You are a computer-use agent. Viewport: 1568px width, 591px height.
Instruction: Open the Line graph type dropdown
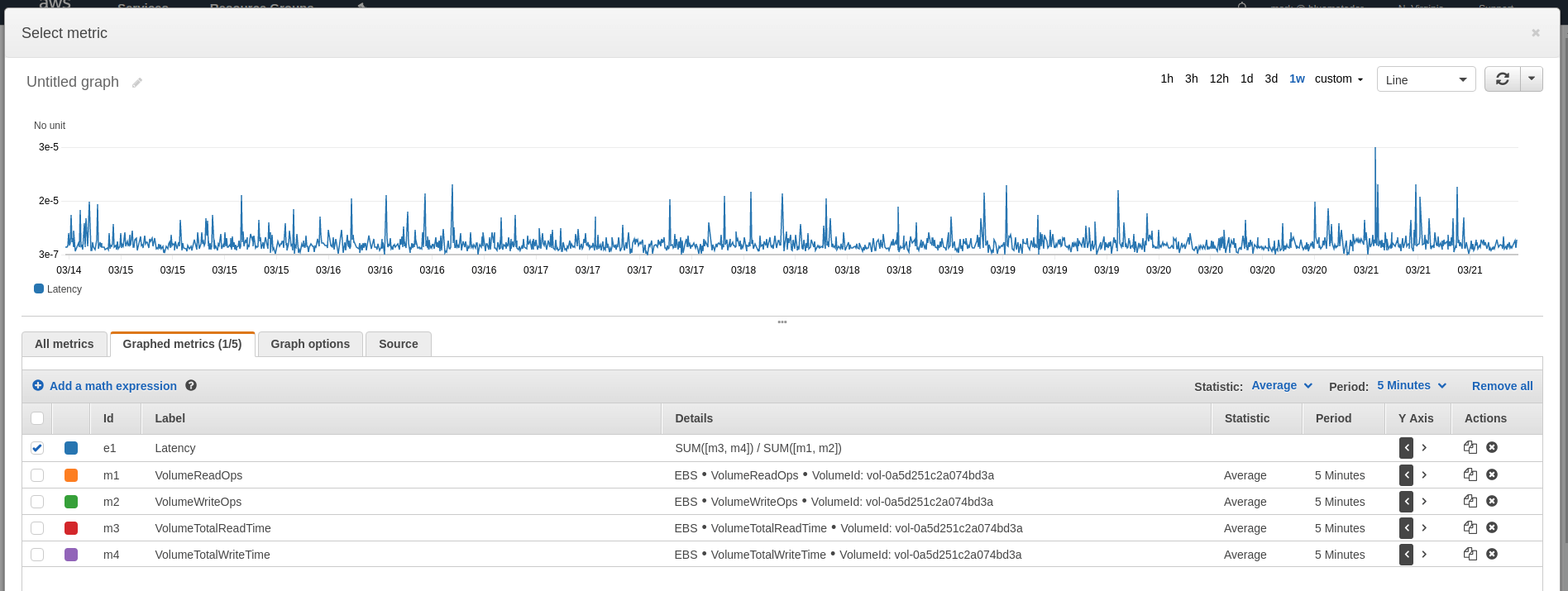(x=1426, y=80)
